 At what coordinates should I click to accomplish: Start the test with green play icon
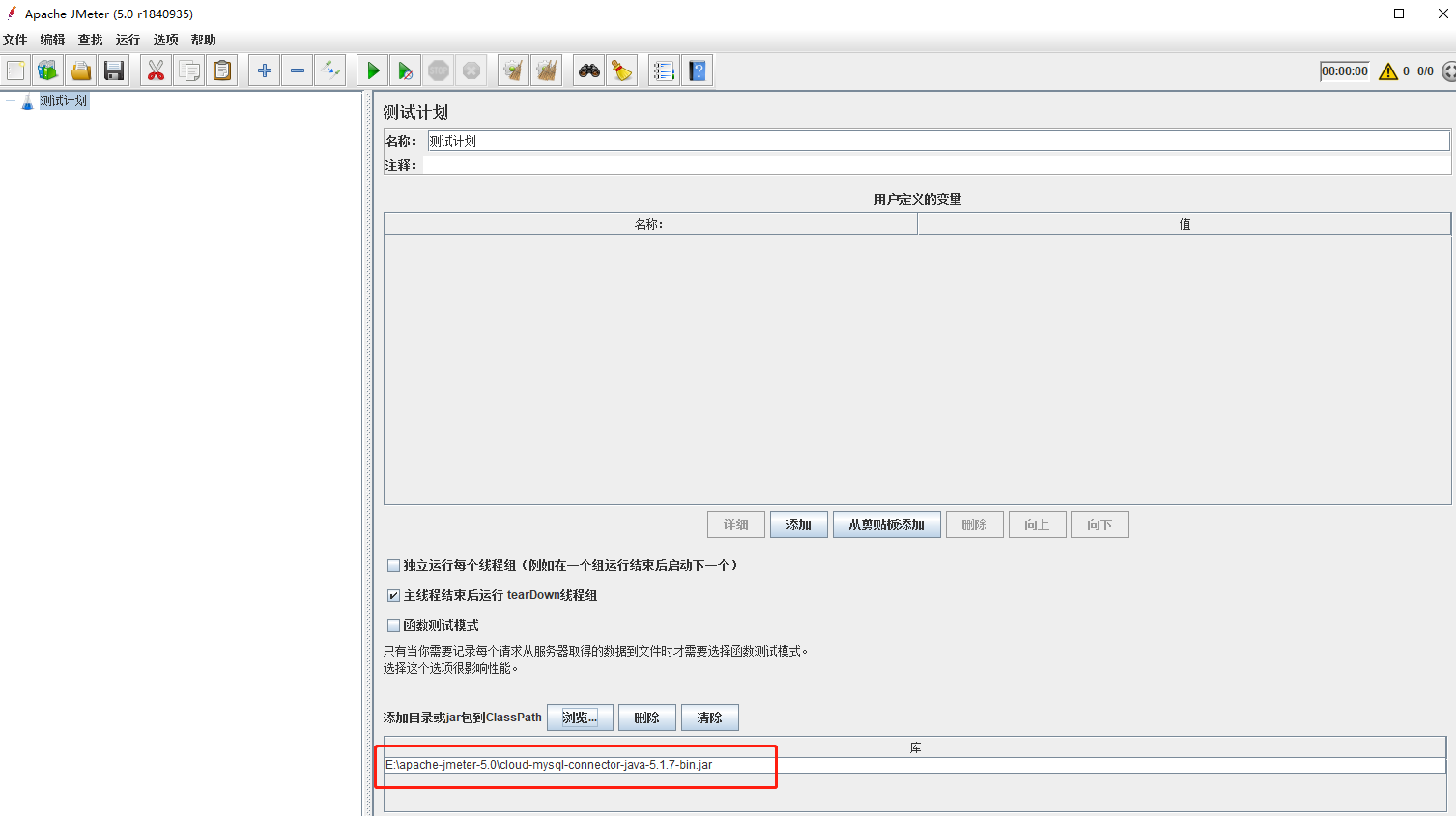(x=373, y=70)
